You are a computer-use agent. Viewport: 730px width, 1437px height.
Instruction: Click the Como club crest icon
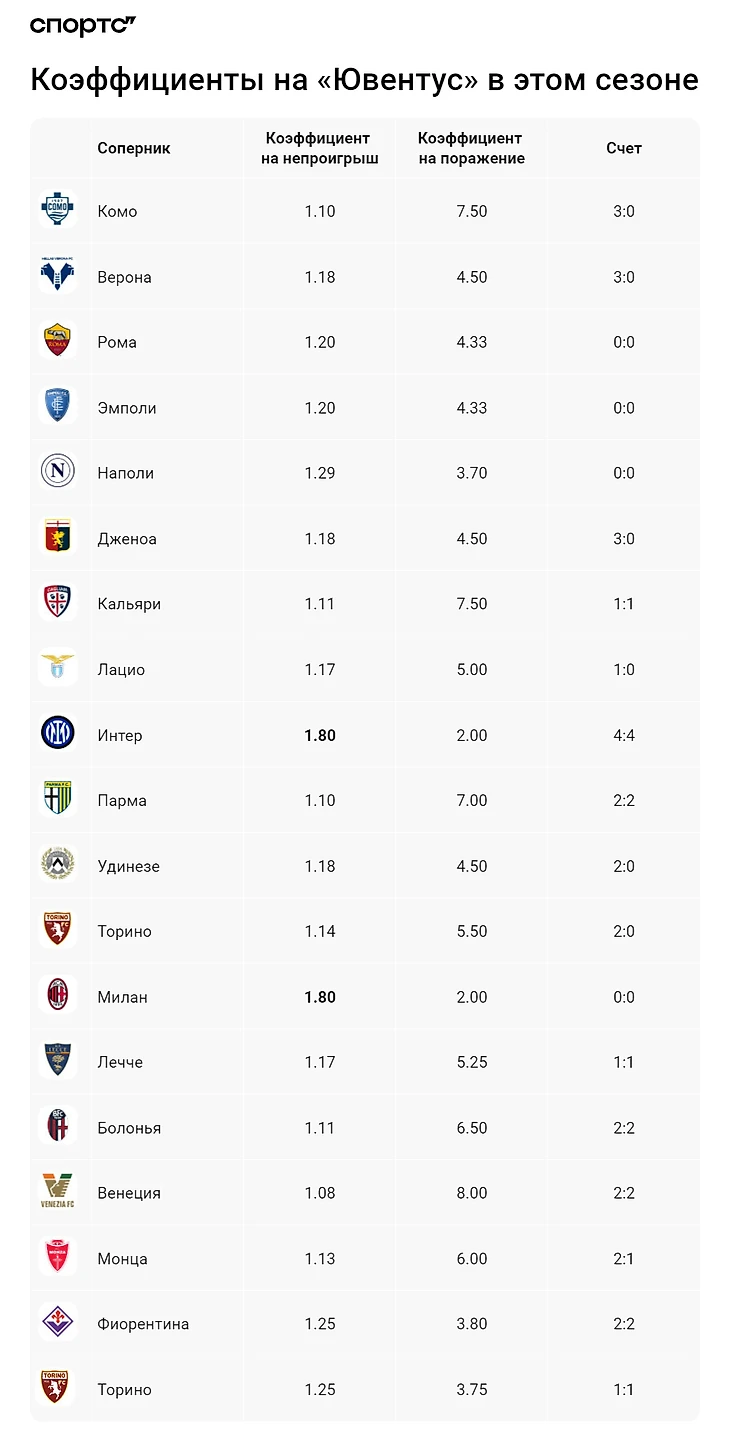[58, 211]
